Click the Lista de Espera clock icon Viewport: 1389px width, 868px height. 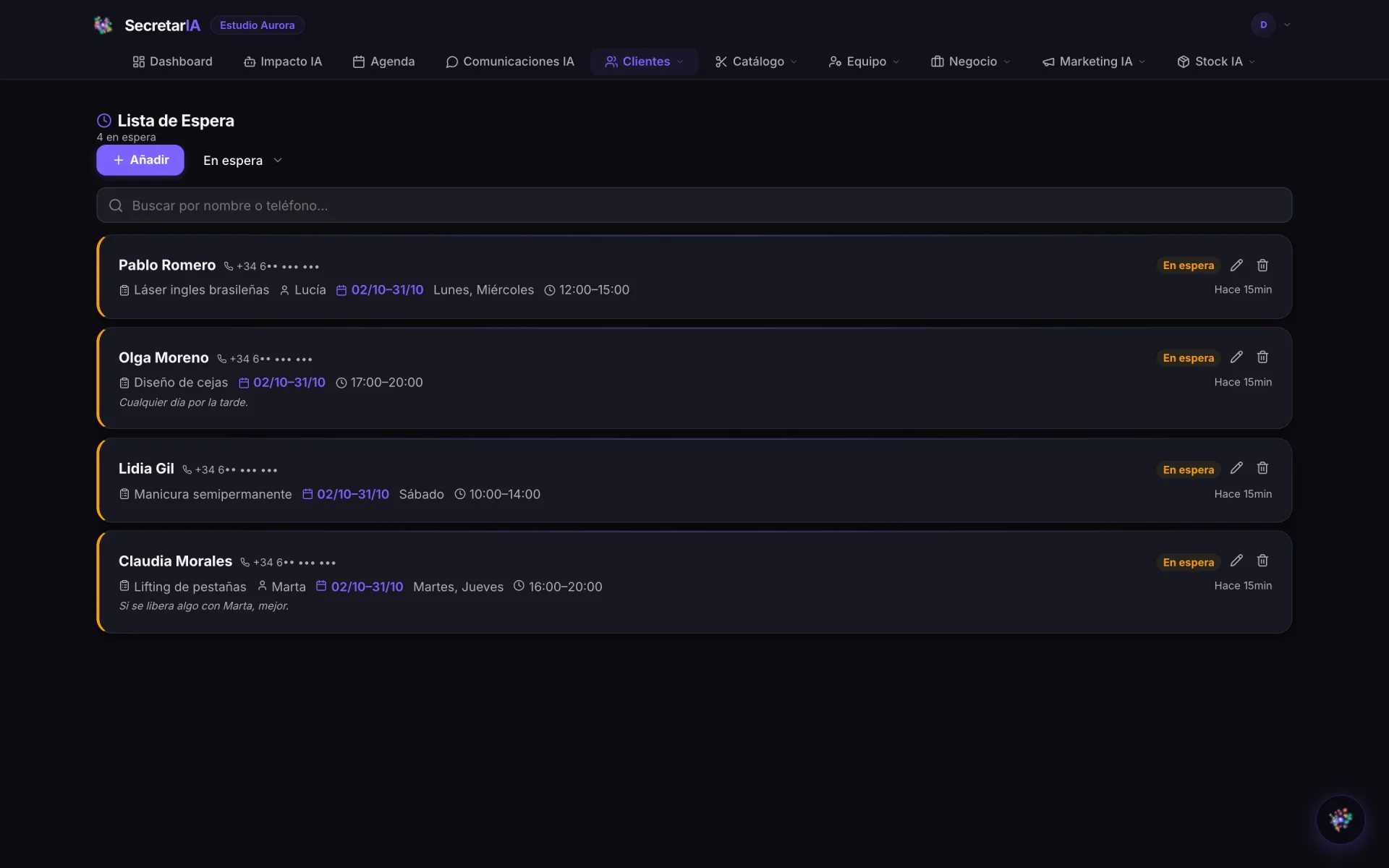click(x=104, y=121)
